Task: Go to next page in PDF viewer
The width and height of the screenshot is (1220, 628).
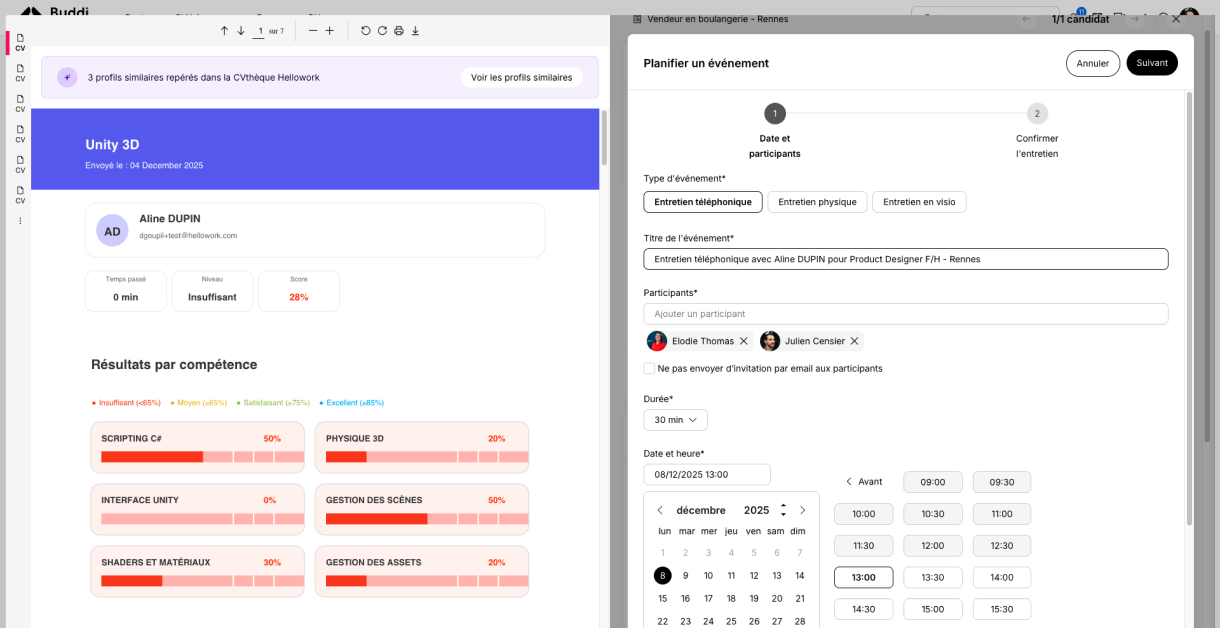Action: pyautogui.click(x=241, y=31)
